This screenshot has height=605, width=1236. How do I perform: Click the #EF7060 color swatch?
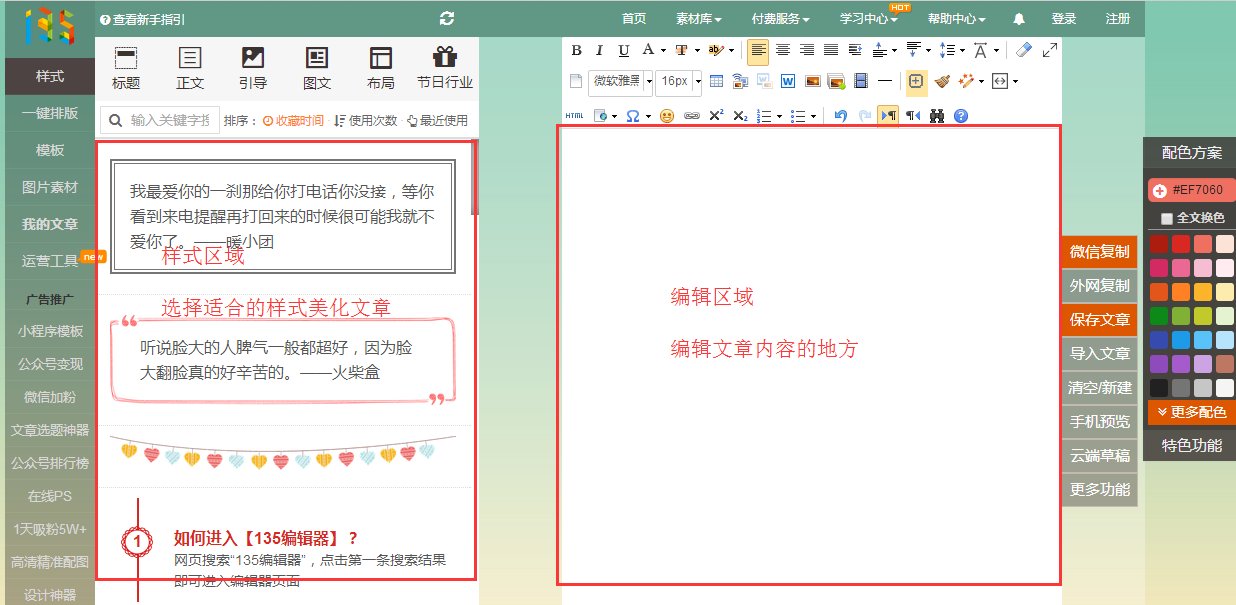1189,187
